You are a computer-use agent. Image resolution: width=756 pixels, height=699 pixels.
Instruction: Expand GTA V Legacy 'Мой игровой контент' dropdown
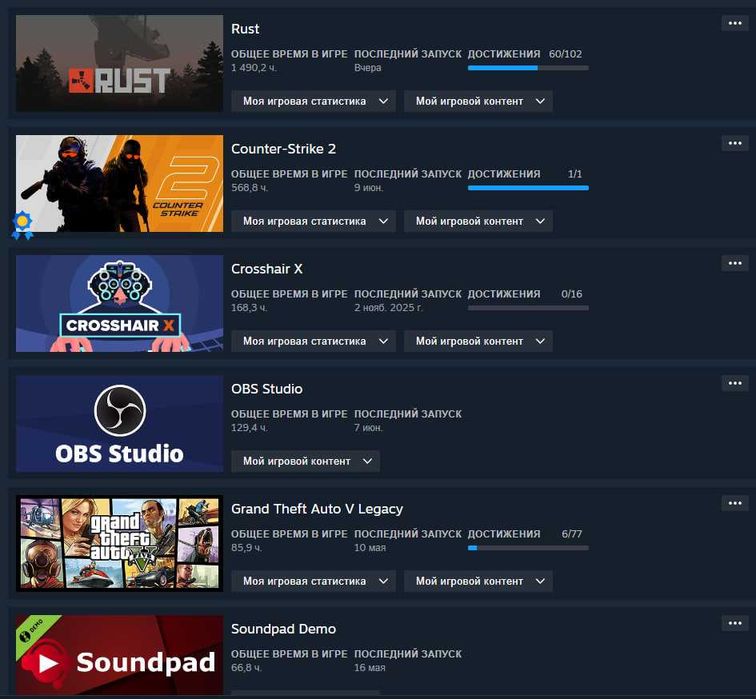(478, 581)
